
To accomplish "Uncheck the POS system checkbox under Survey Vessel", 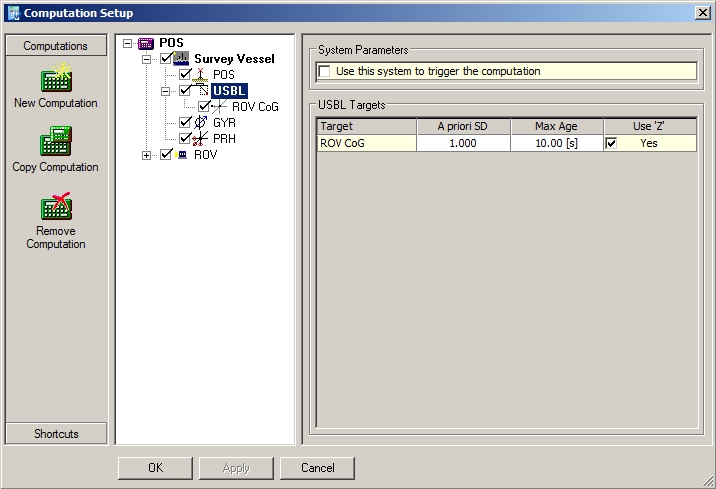I will (185, 74).
